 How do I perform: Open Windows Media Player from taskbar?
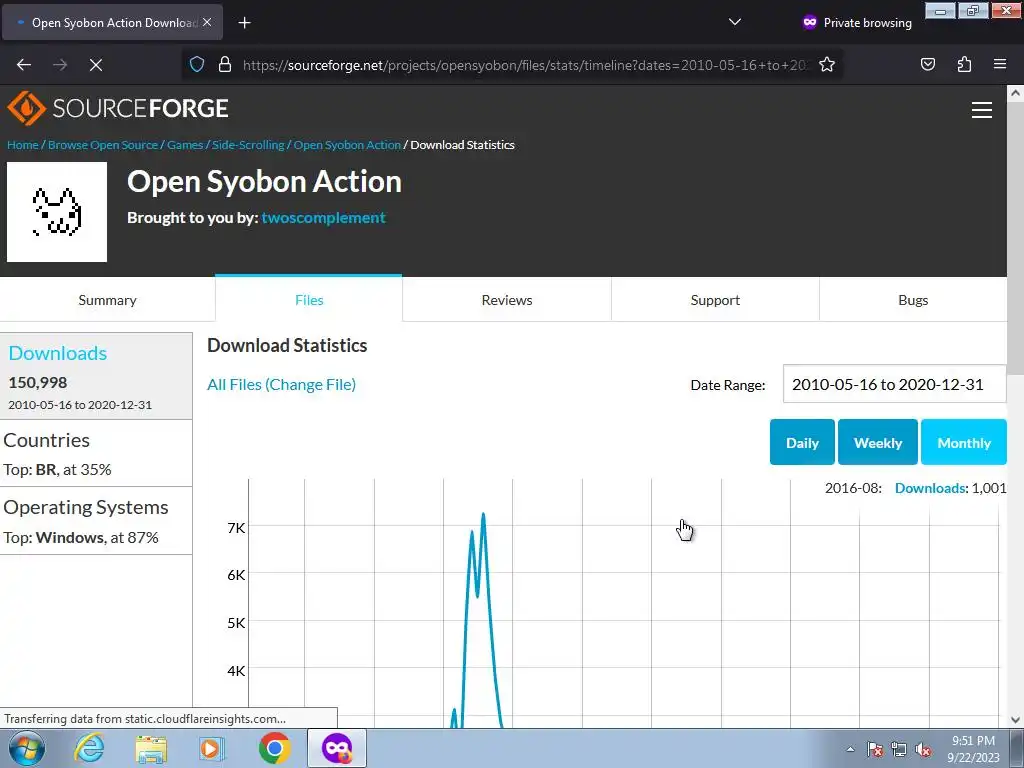pos(212,749)
